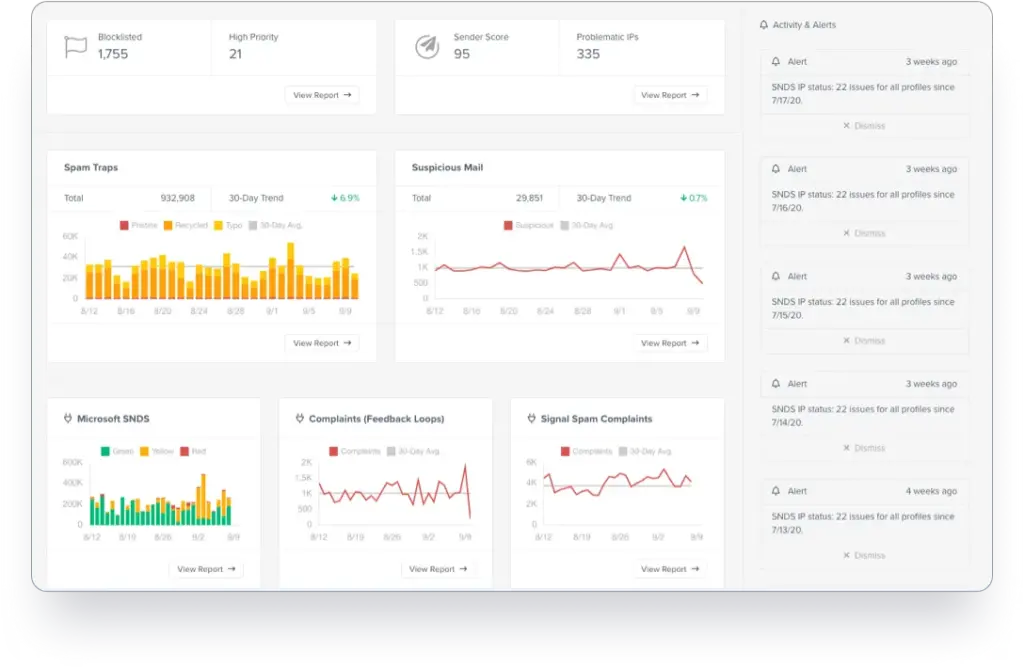Click the bell icon on the 7/13/20 alert
Viewport: 1024px width, 668px height.
777,491
